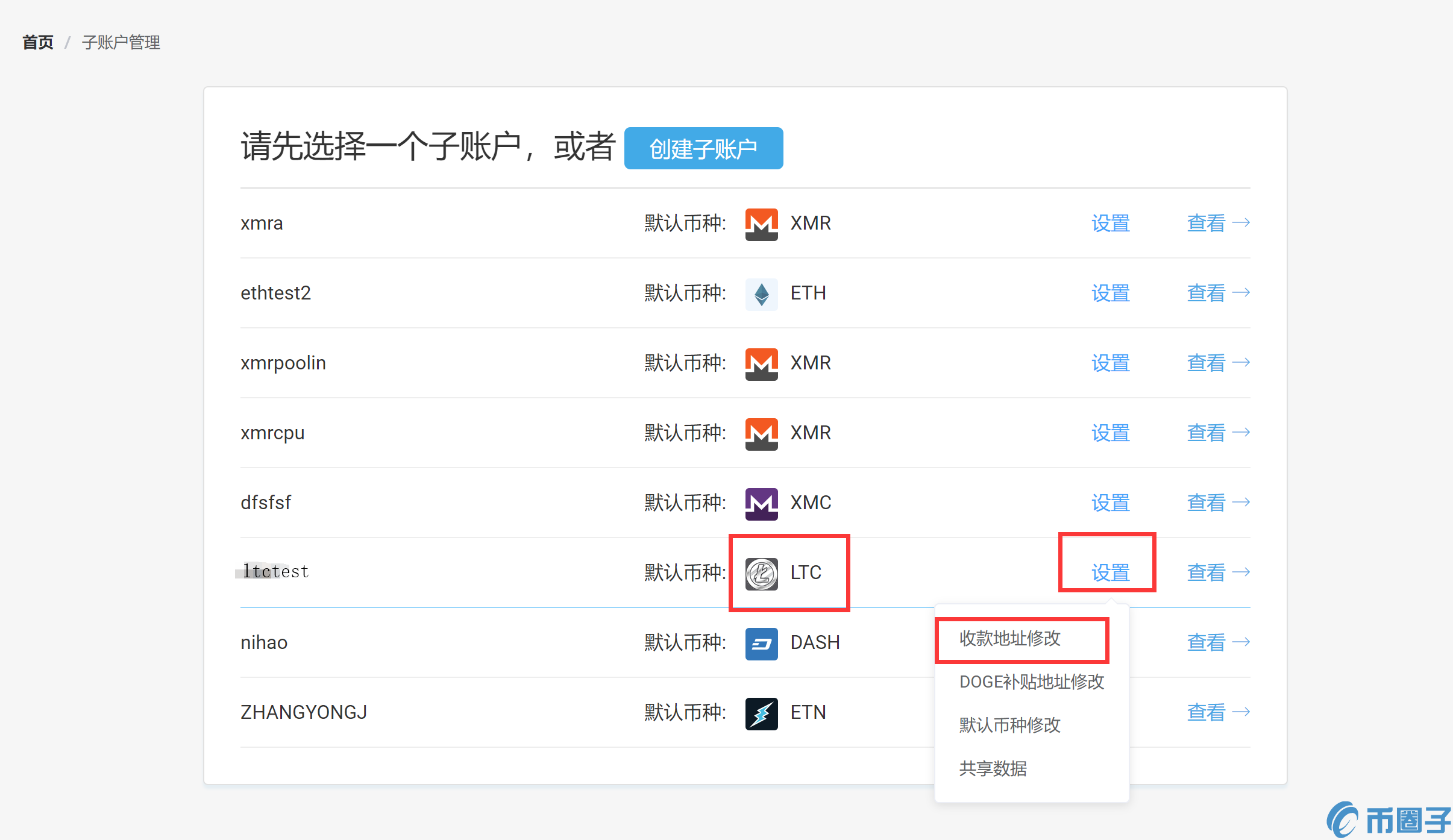Select the xmrcpu account name
The width and height of the screenshot is (1453, 840).
(x=272, y=433)
